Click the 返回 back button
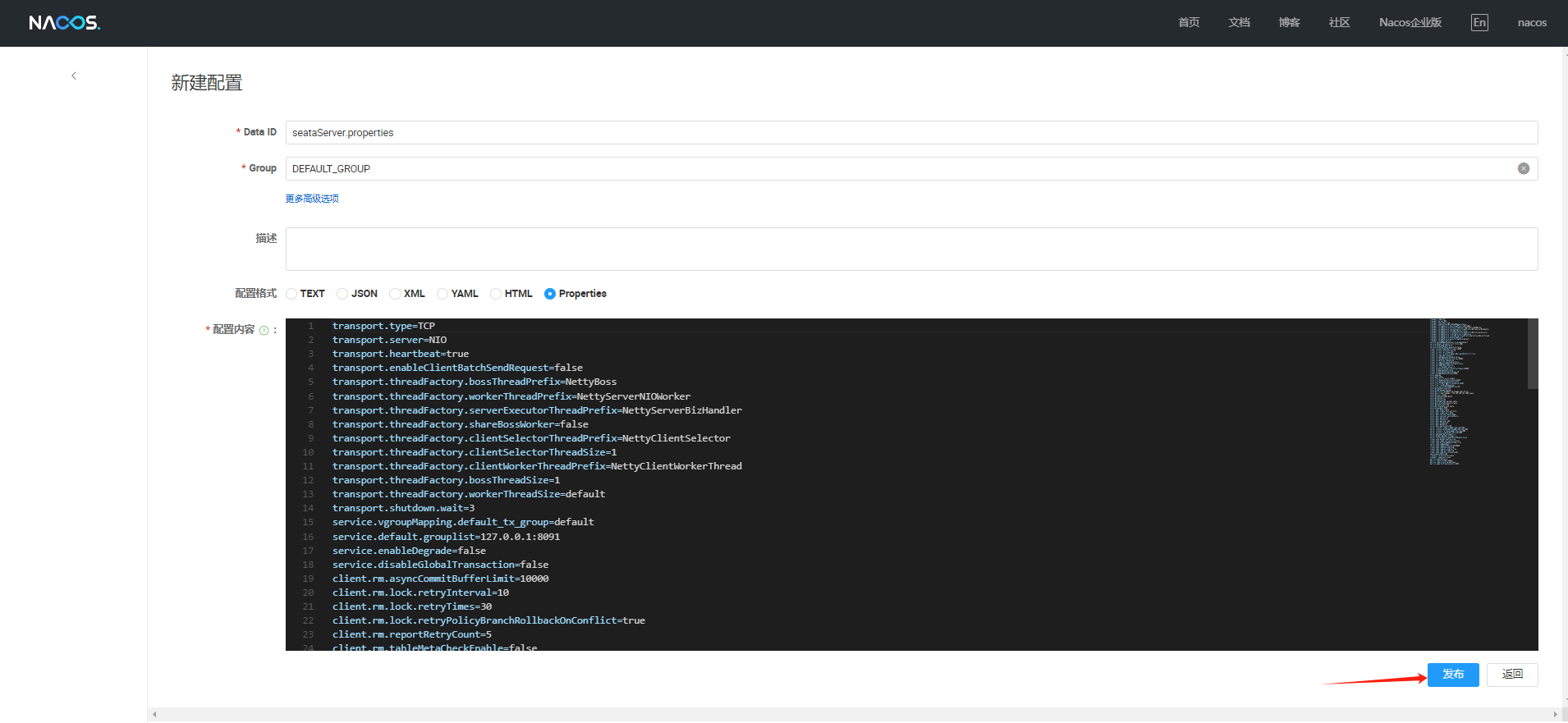 point(1512,675)
